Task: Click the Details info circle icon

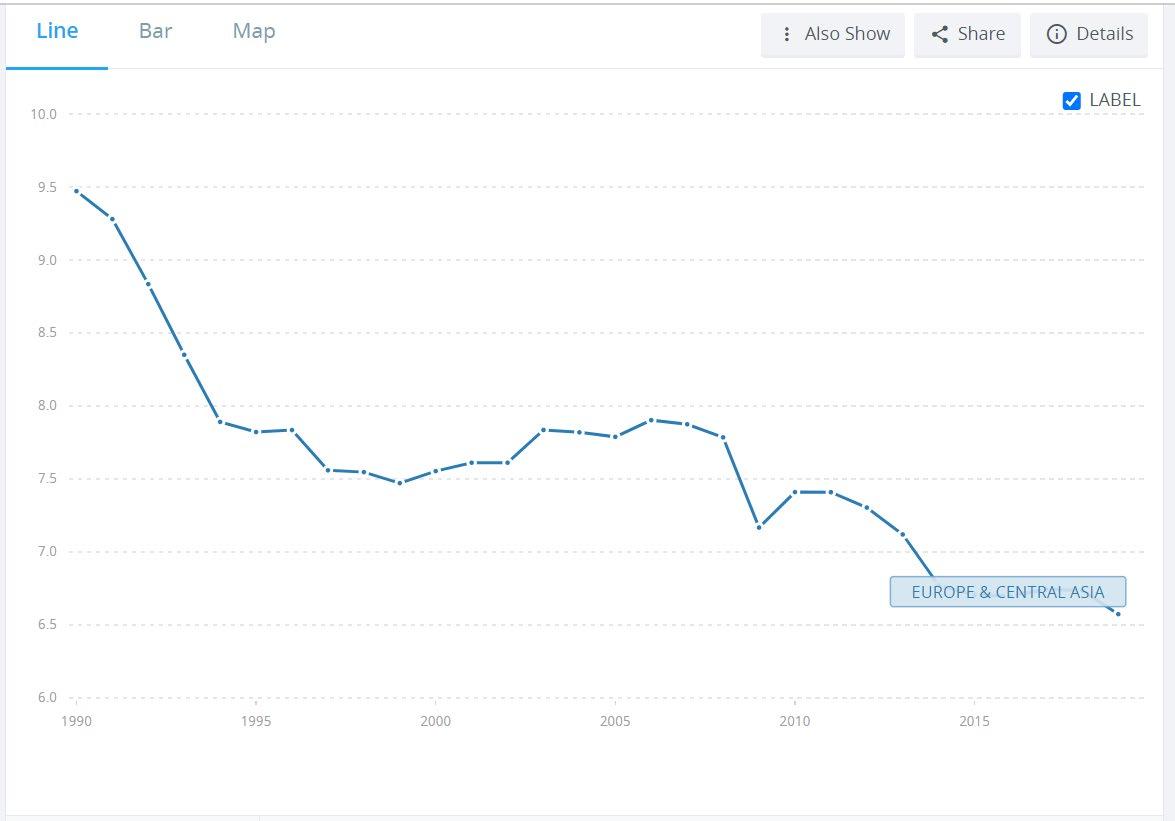Action: tap(1057, 34)
